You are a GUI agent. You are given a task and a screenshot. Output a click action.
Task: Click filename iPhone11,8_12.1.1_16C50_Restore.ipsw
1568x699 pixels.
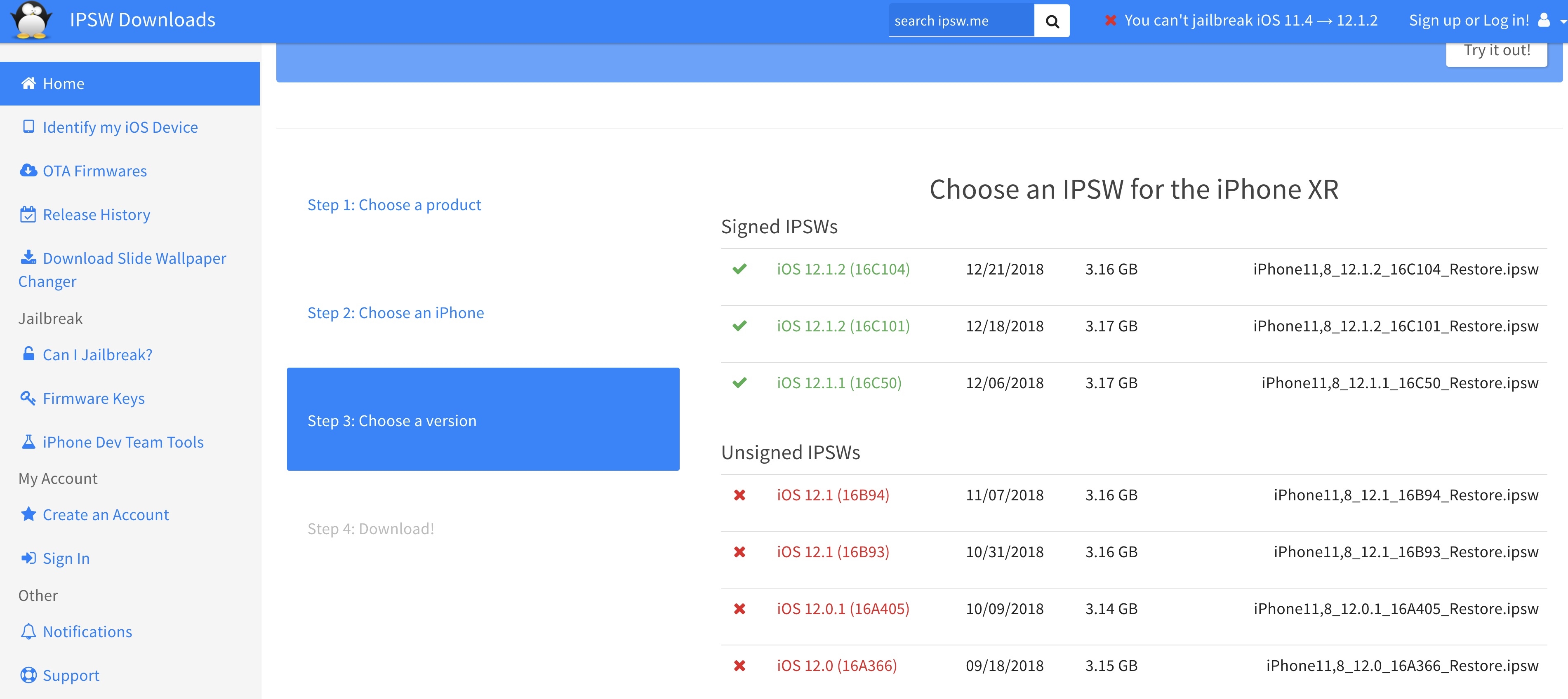(1400, 383)
